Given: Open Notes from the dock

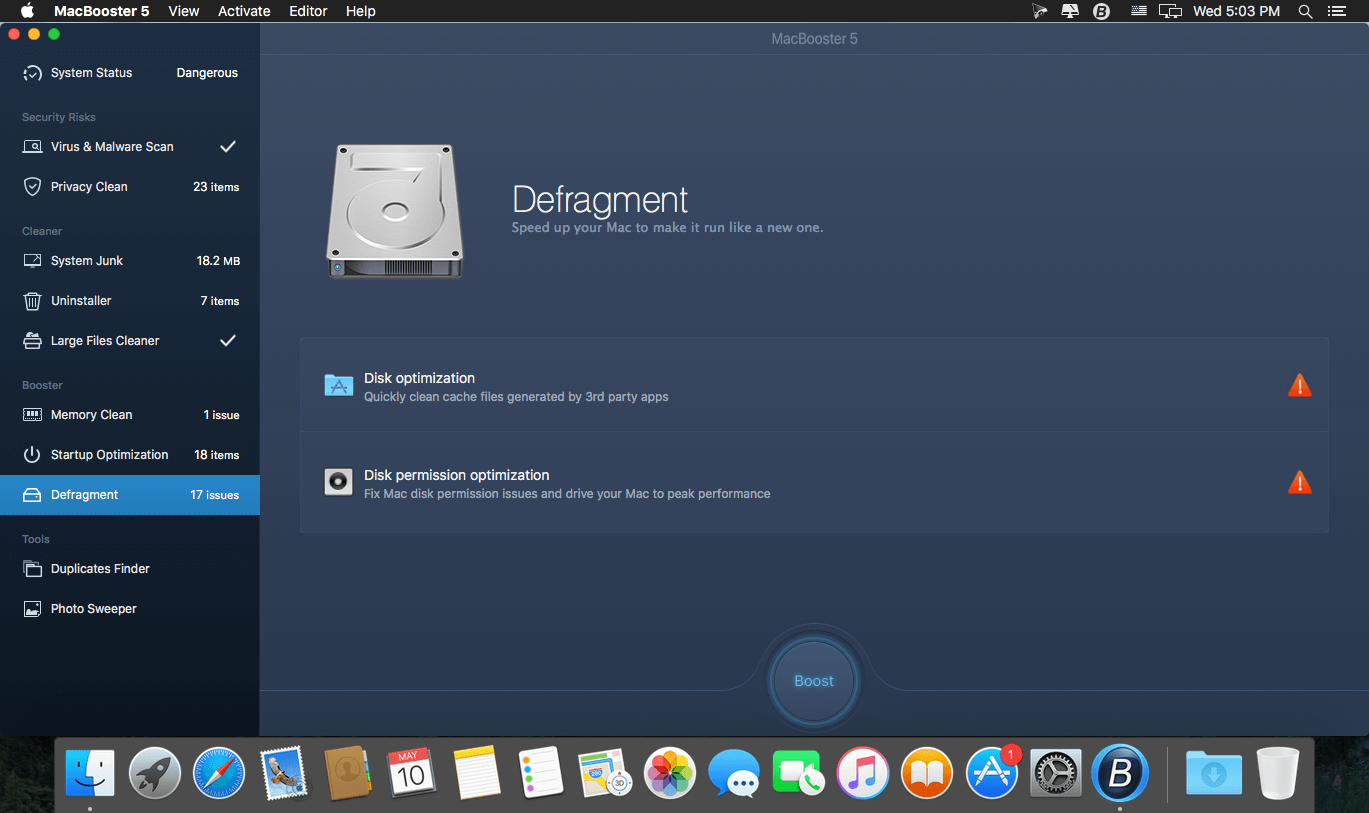Looking at the screenshot, I should [476, 773].
